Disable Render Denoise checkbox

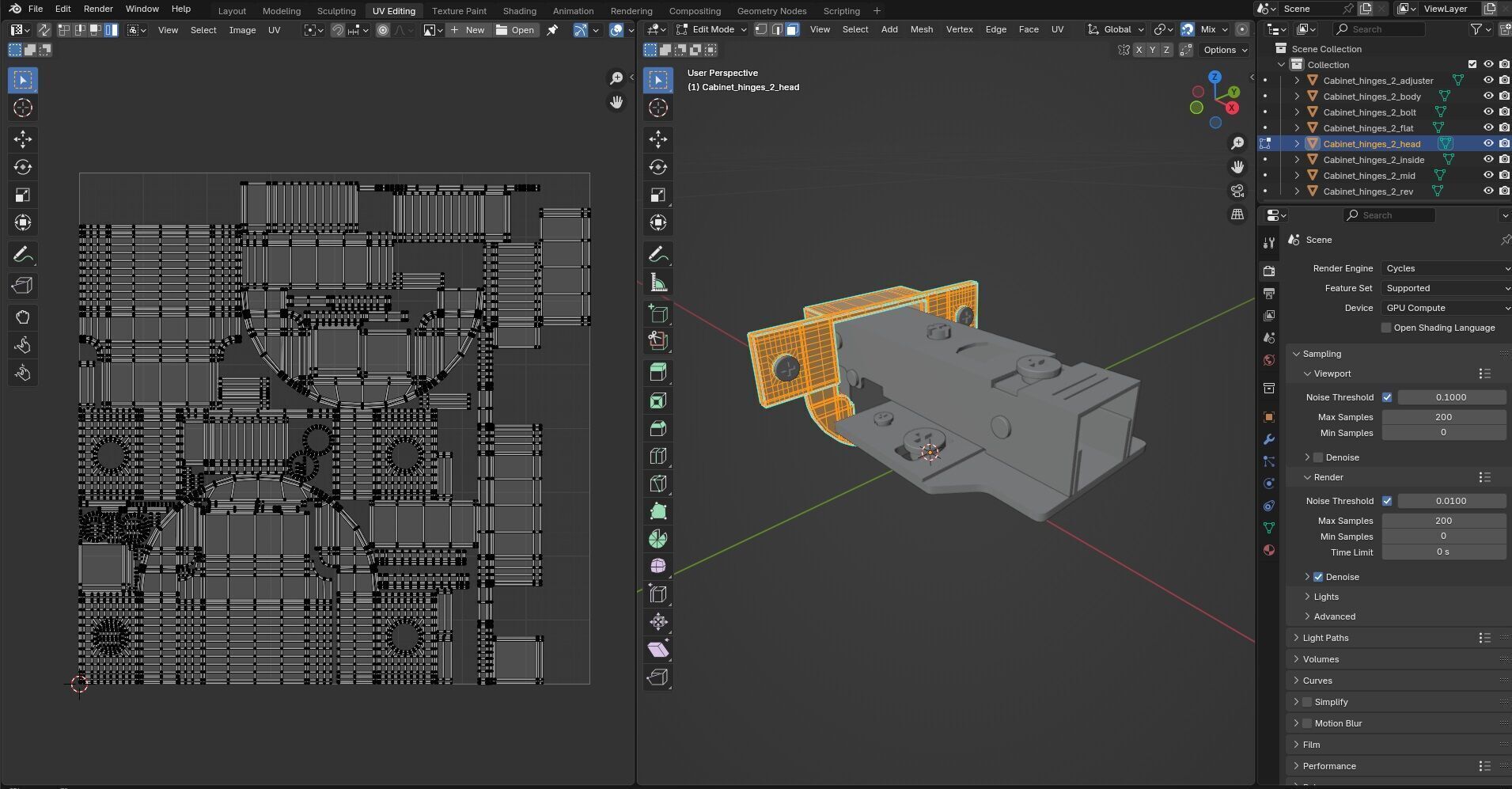tap(1318, 577)
